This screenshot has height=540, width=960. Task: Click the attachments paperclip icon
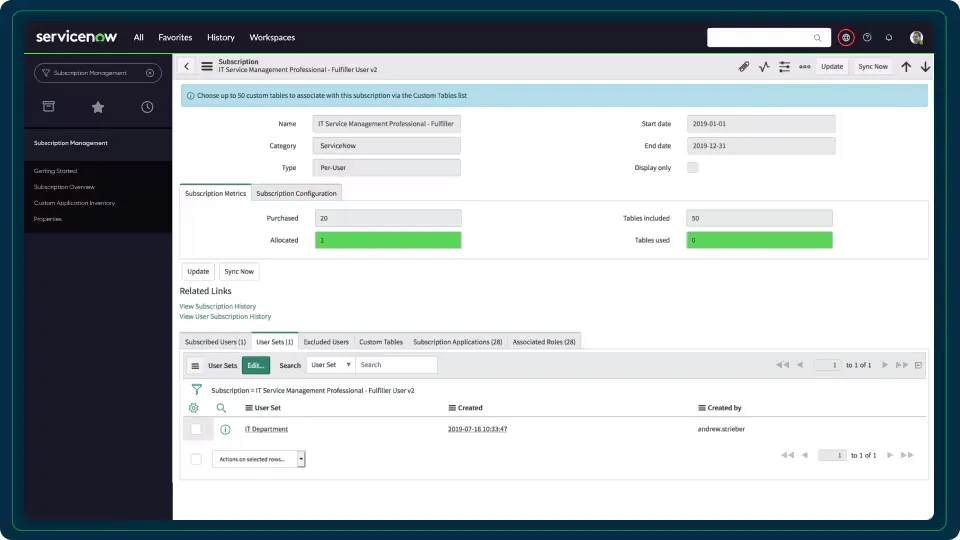click(x=743, y=67)
